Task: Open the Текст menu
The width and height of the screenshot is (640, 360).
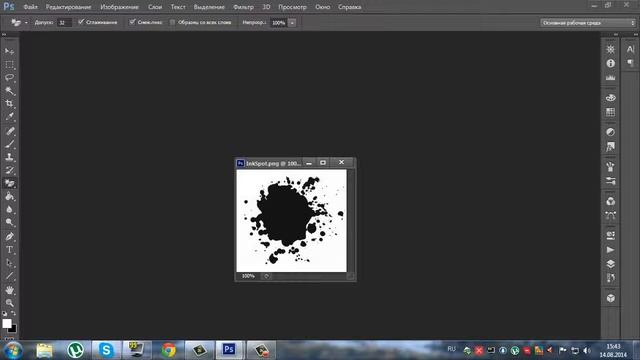Action: point(178,7)
